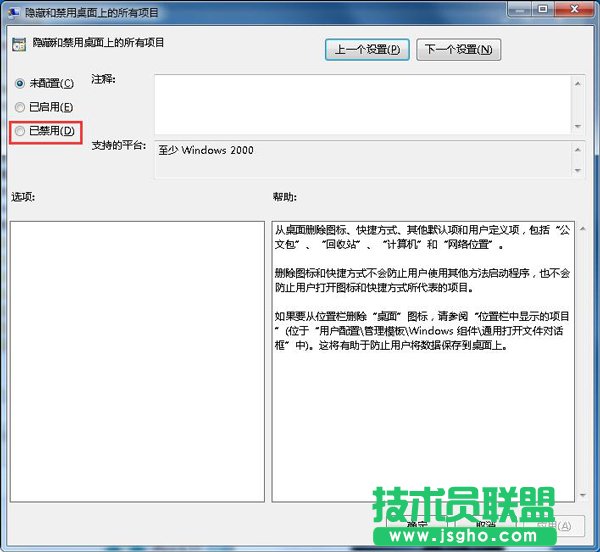The width and height of the screenshot is (600, 552).
Task: Minimize the dialog window
Action: coord(520,9)
